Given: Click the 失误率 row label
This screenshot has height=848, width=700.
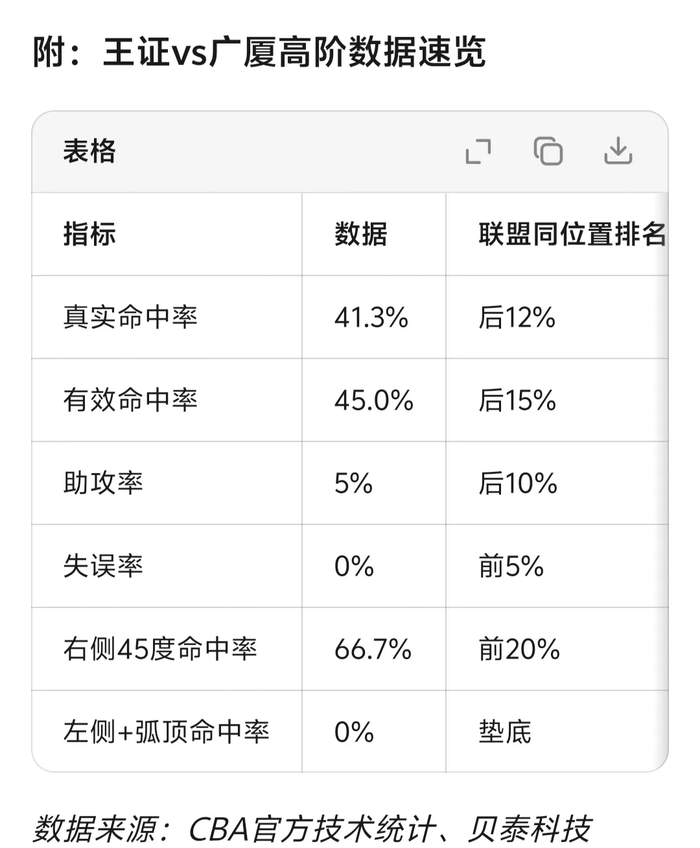Looking at the screenshot, I should pyautogui.click(x=103, y=566).
